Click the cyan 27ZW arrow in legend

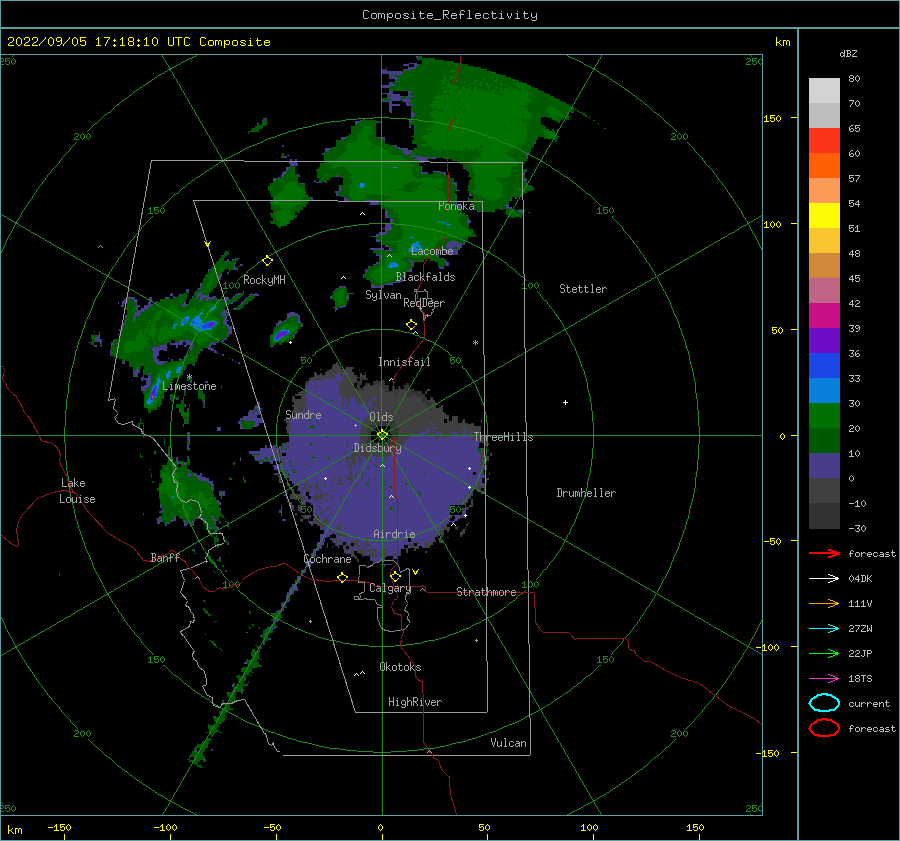(824, 629)
